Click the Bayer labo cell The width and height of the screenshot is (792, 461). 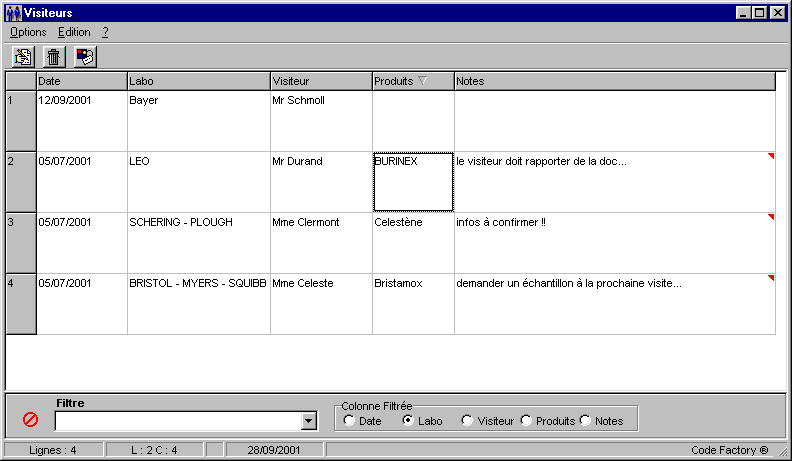[199, 121]
